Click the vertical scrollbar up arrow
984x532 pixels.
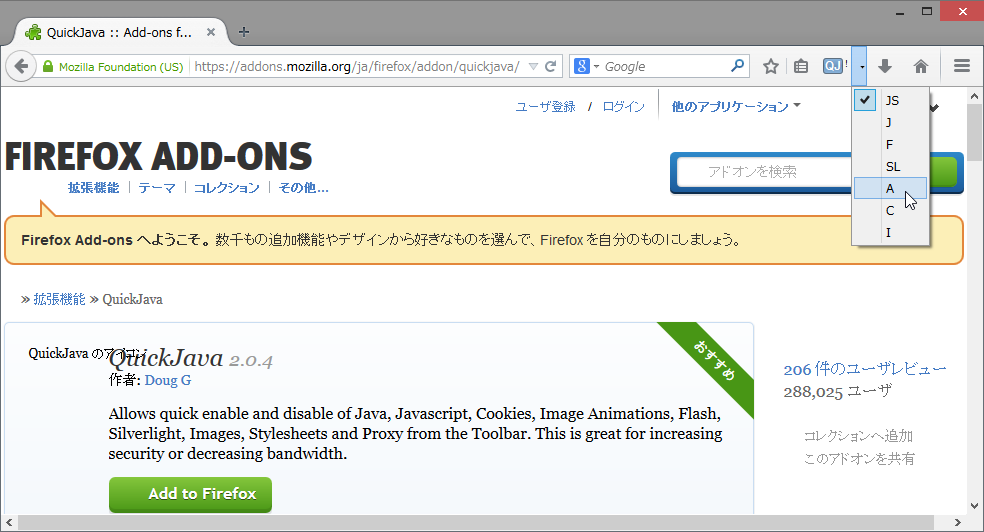point(974,97)
